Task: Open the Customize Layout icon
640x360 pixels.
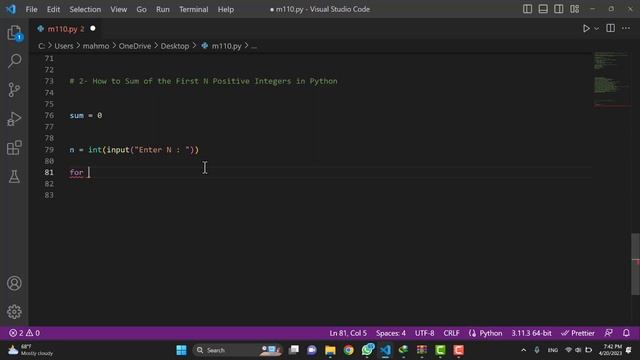Action: coord(575,9)
